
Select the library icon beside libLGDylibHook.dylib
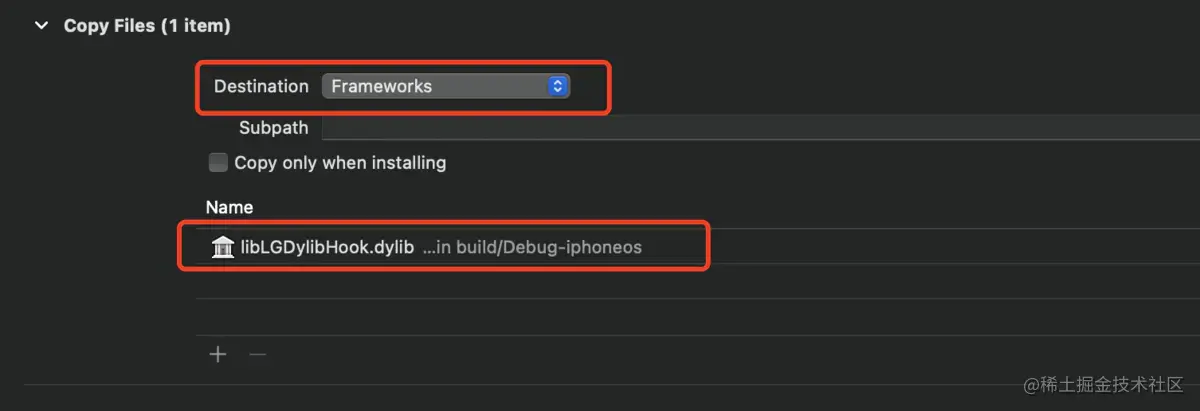[x=223, y=247]
